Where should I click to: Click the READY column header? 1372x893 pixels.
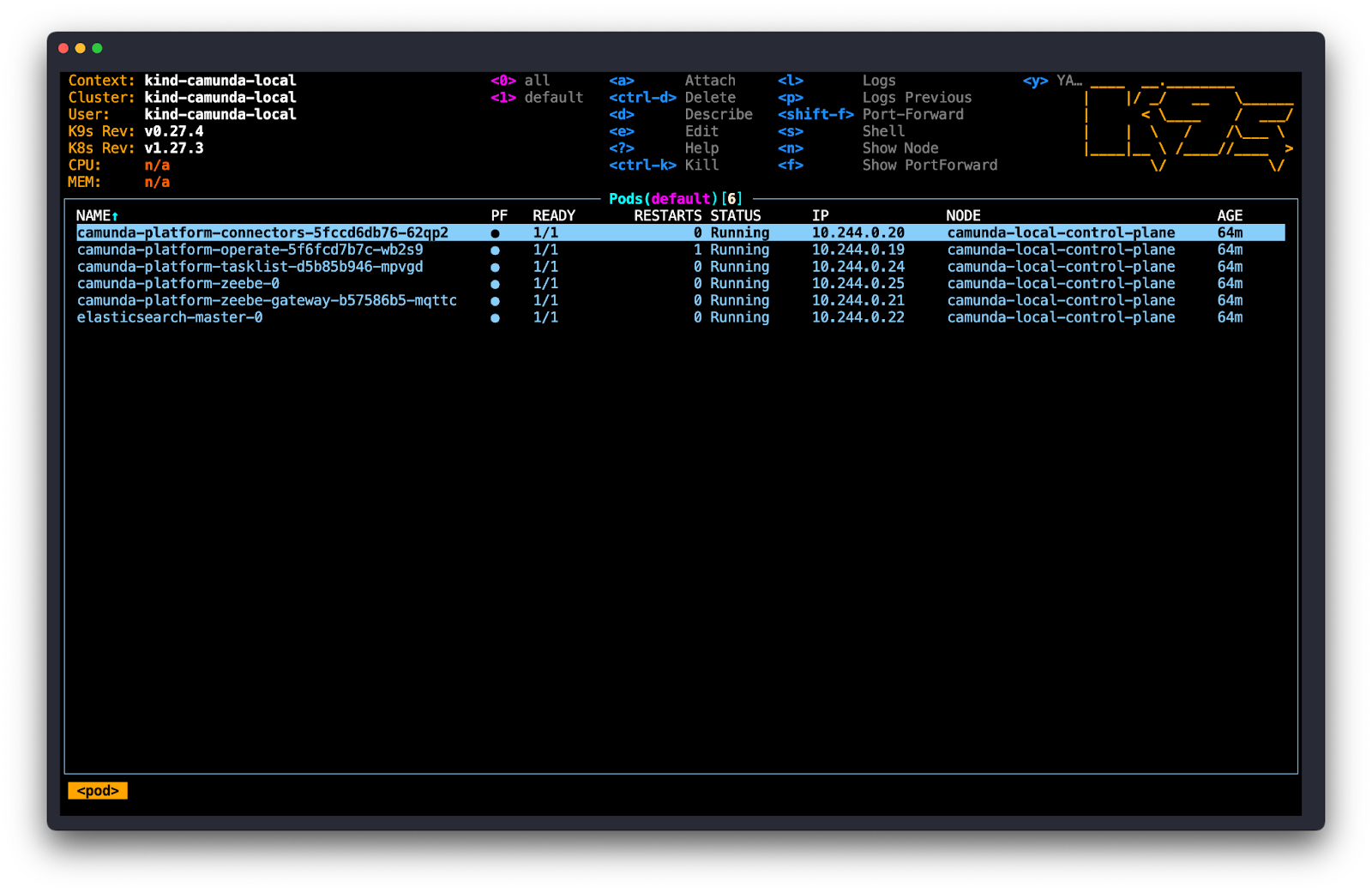[x=554, y=215]
